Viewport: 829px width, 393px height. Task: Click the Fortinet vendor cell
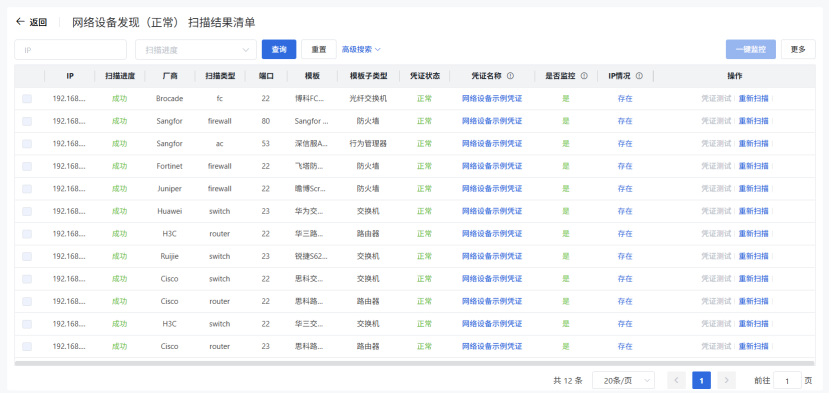click(170, 166)
